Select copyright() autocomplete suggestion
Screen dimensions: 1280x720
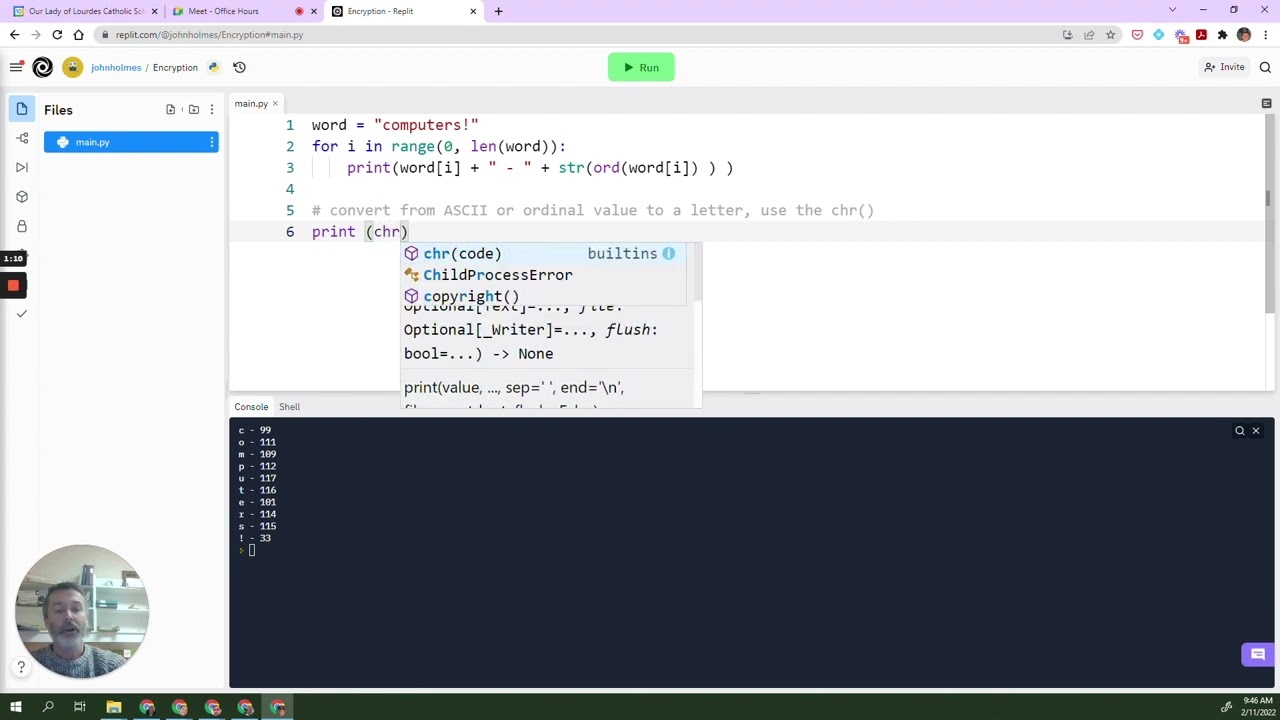[544, 296]
